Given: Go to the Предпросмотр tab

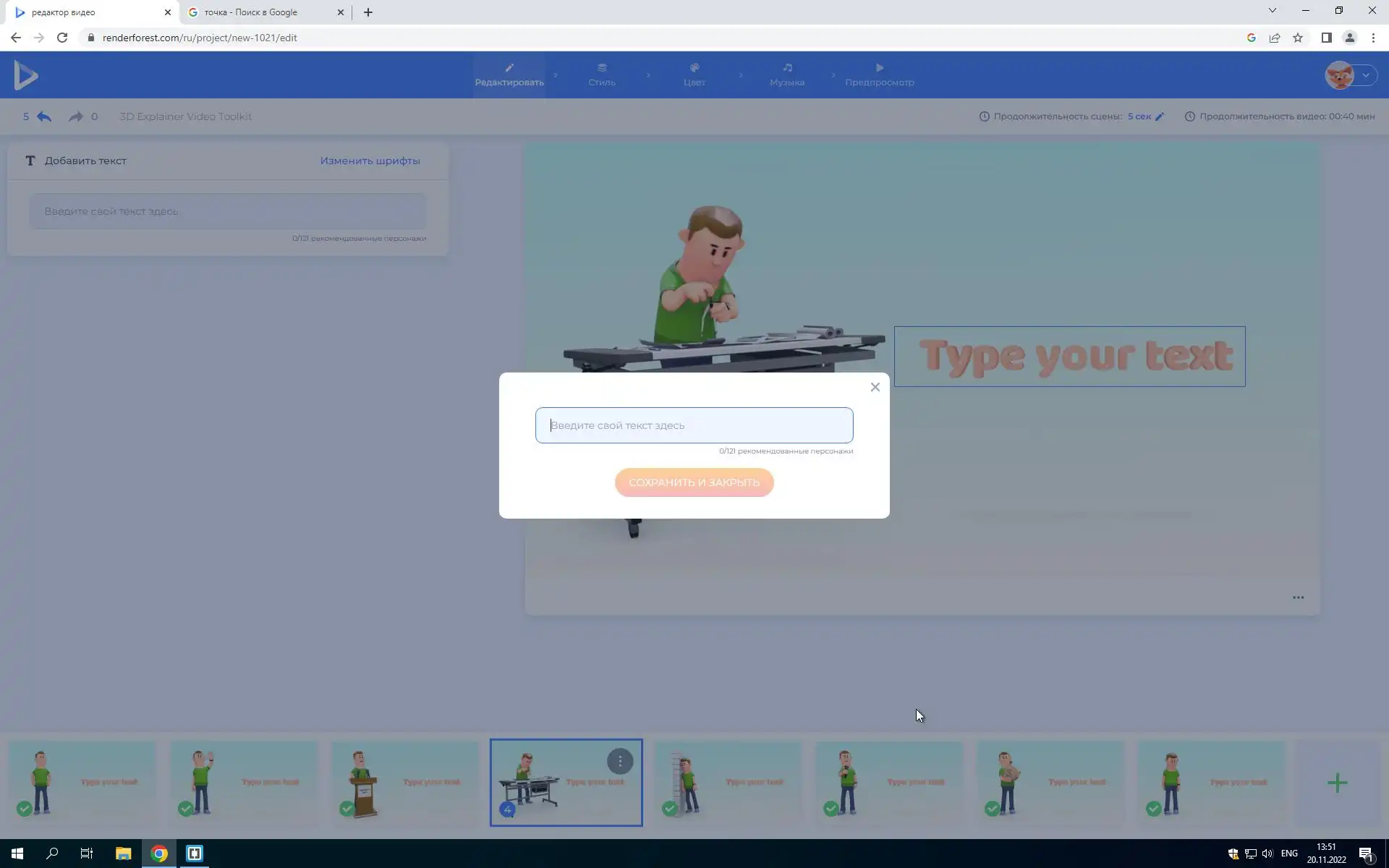Looking at the screenshot, I should (x=879, y=75).
